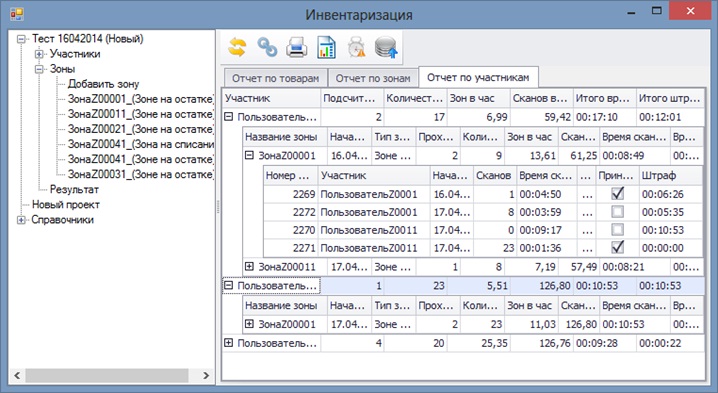This screenshot has width=718, height=393.
Task: Click the chain link toolbar icon
Action: tap(267, 47)
